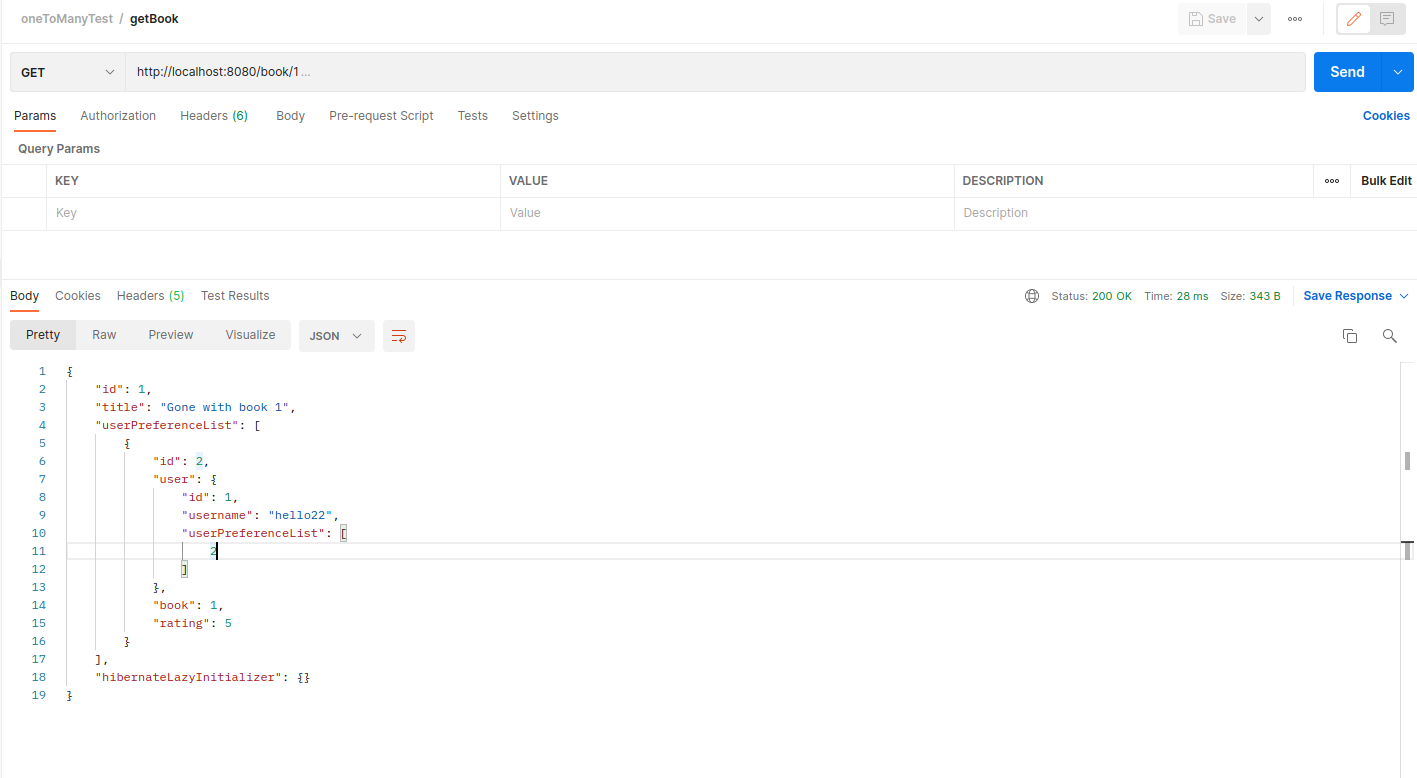Open the Test Results tab
Image resolution: width=1417 pixels, height=778 pixels.
pos(235,296)
